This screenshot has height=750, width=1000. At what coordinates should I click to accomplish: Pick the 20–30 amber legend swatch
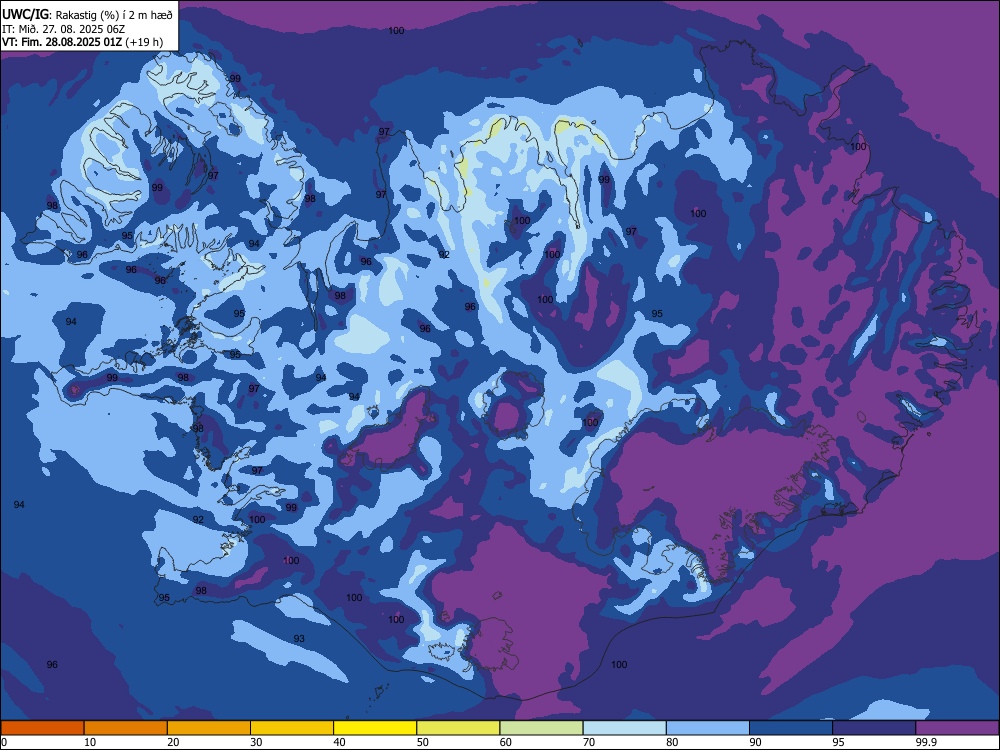[x=209, y=728]
